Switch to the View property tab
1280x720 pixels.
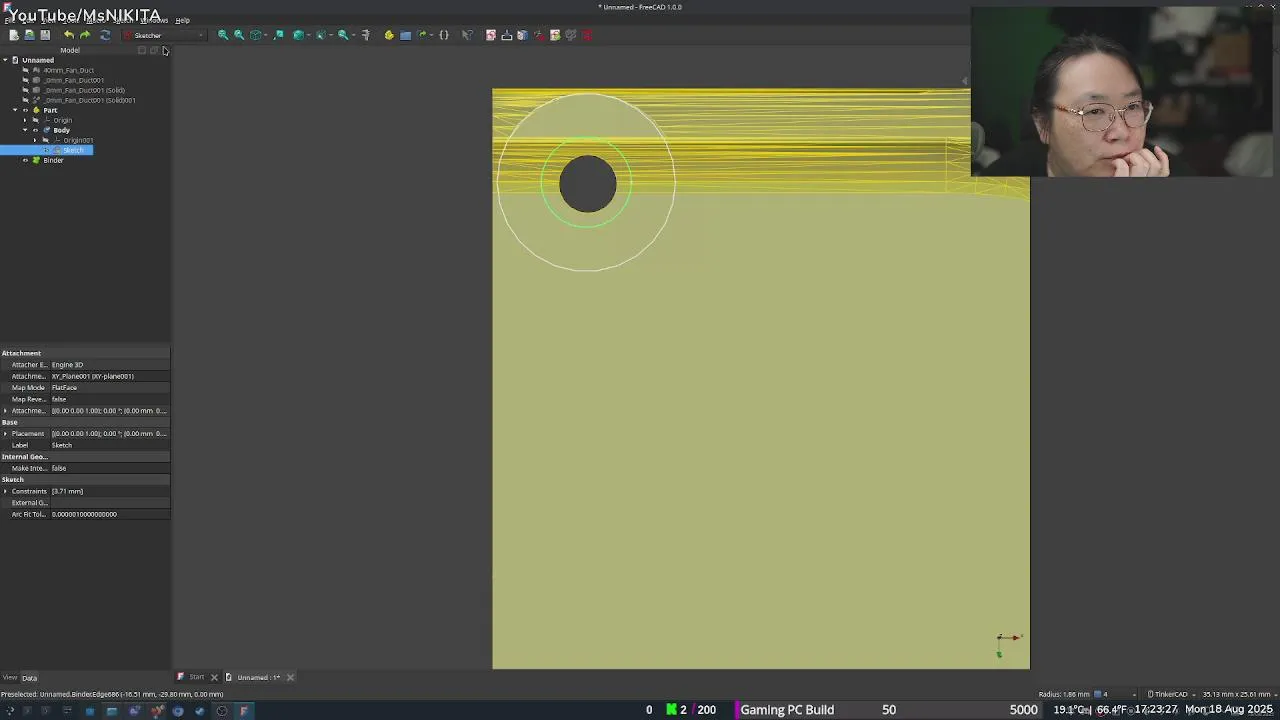click(9, 678)
